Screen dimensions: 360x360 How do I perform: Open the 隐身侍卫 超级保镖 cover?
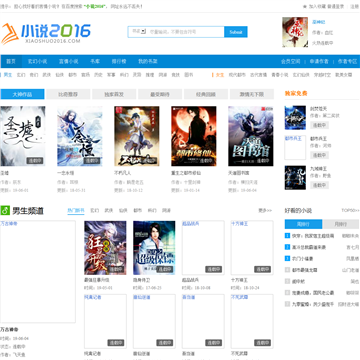coord(154,248)
